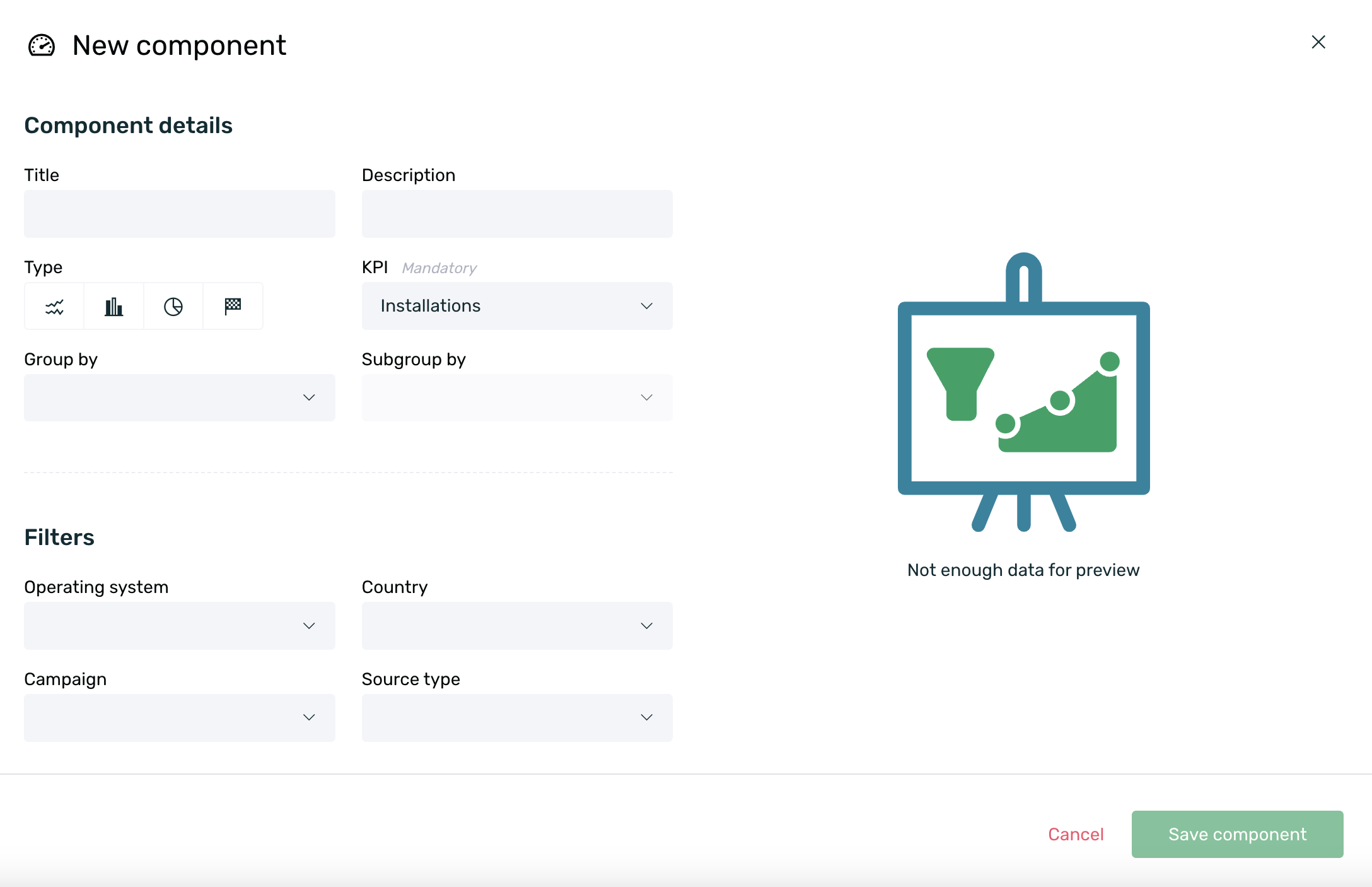Expand the Source type dropdown chevron
Screen dimensions: 1372x887
click(646, 717)
